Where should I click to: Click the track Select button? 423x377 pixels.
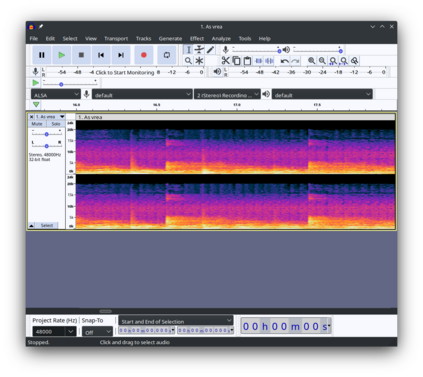(x=47, y=226)
